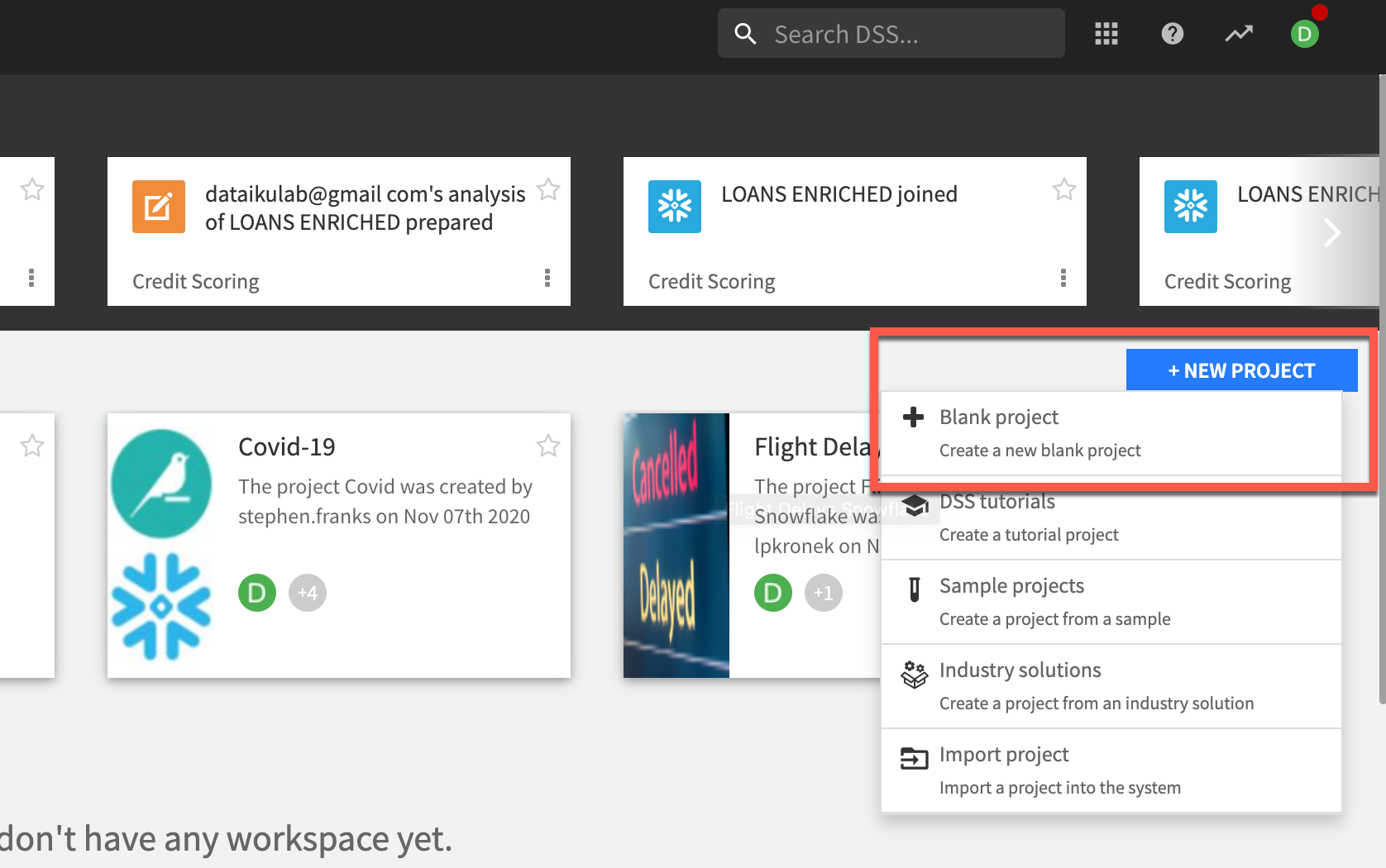Image resolution: width=1386 pixels, height=868 pixels.
Task: Click the Covid-19 project bird logo
Action: [161, 484]
